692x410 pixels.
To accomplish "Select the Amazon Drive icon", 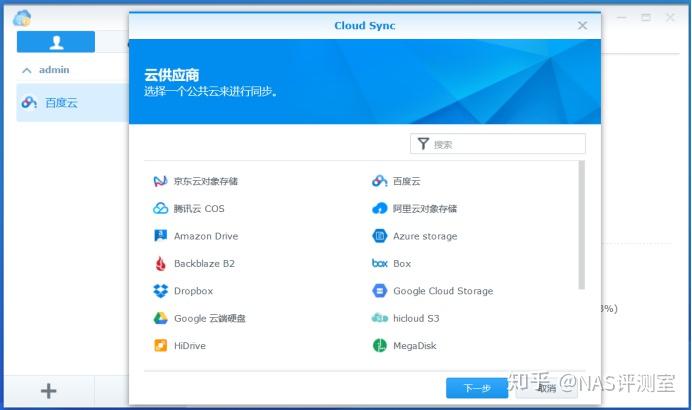I will click(160, 236).
